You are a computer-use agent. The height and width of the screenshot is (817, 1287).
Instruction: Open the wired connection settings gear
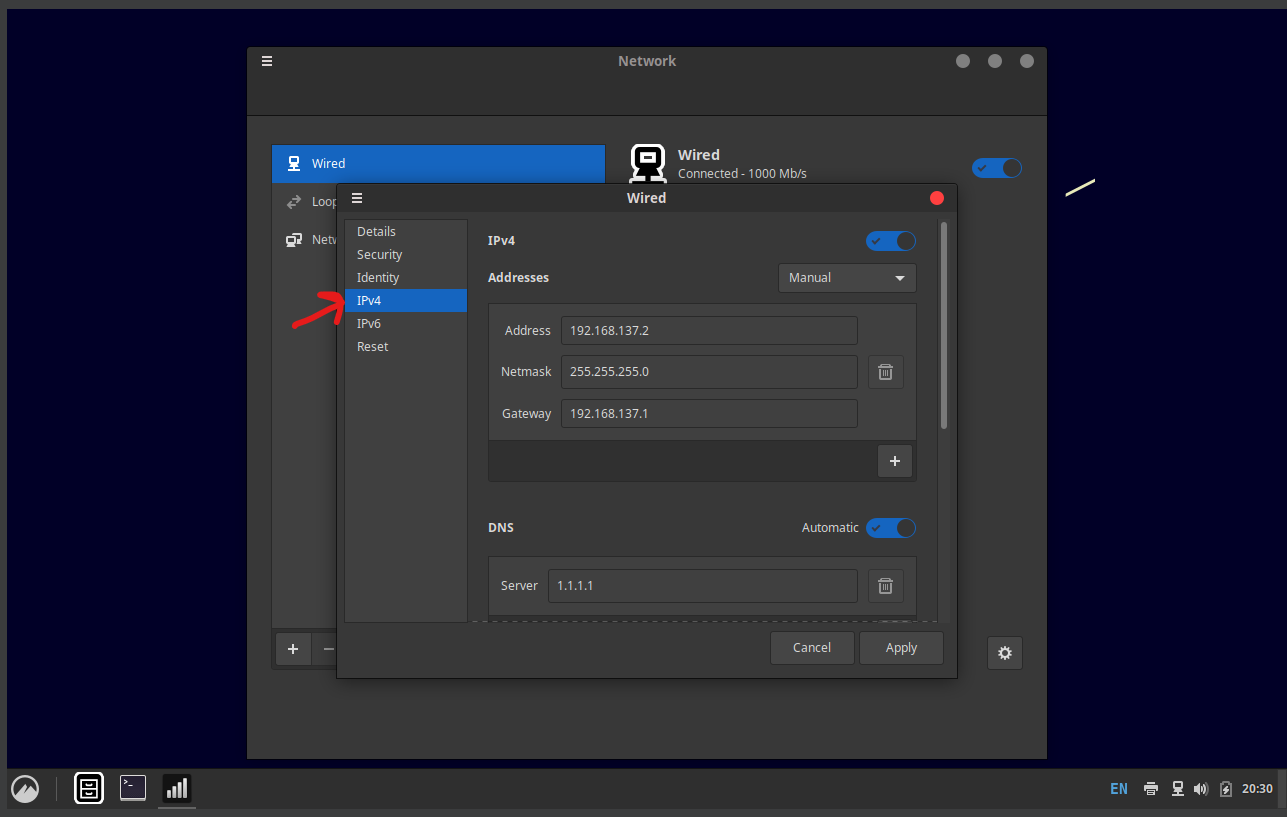1004,653
